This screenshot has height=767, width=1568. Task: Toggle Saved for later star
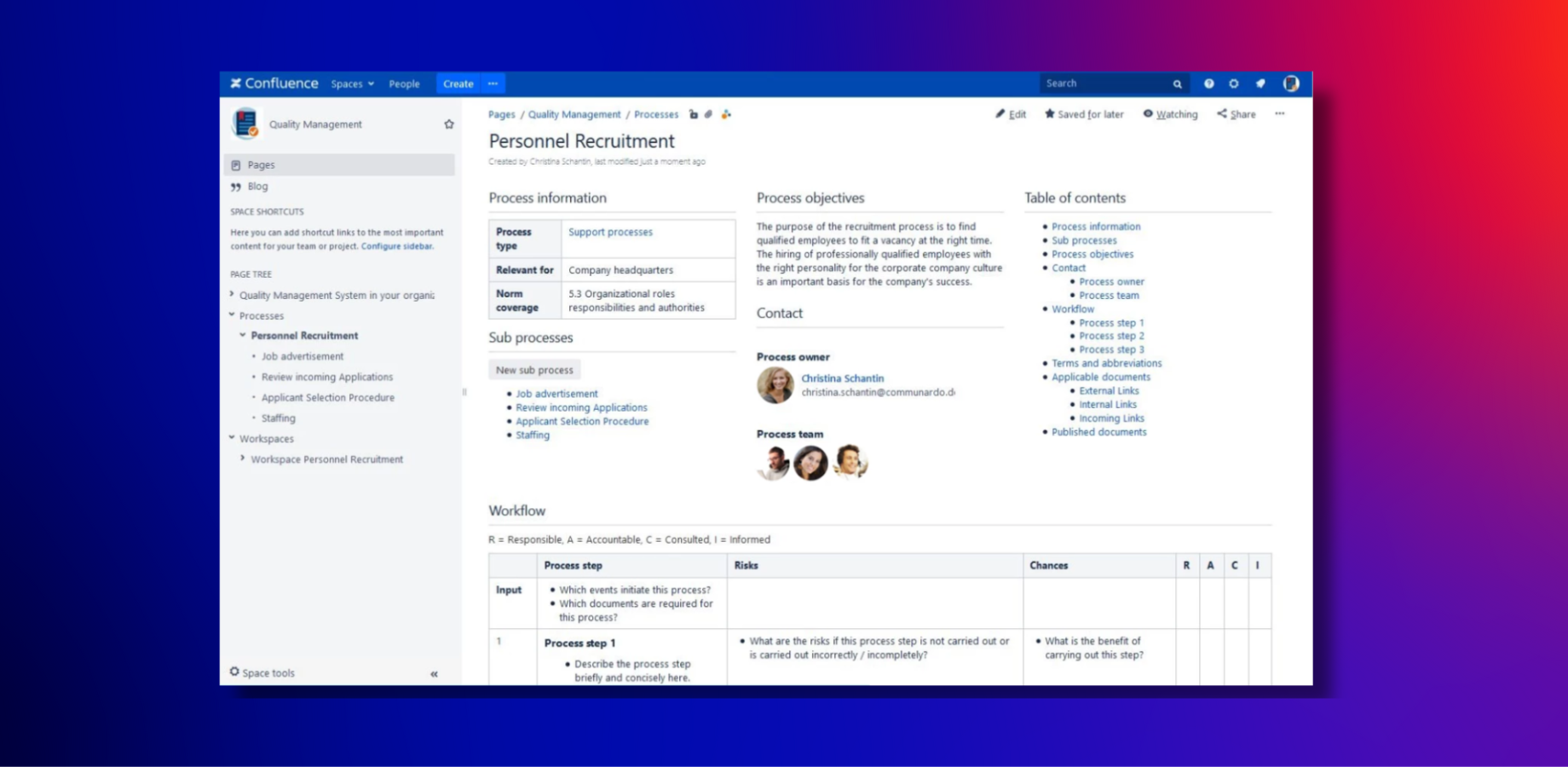1049,113
